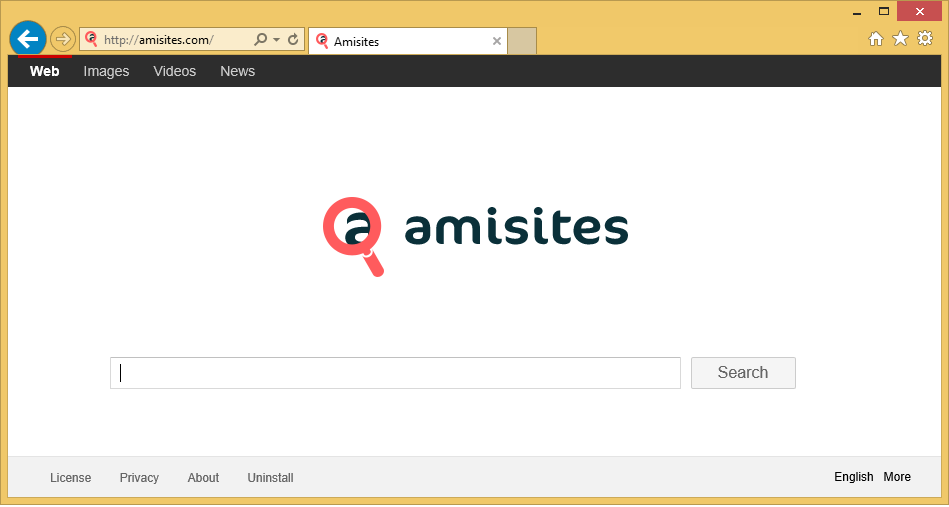The height and width of the screenshot is (507, 949).
Task: Refresh the page with the reload icon
Action: [x=293, y=40]
